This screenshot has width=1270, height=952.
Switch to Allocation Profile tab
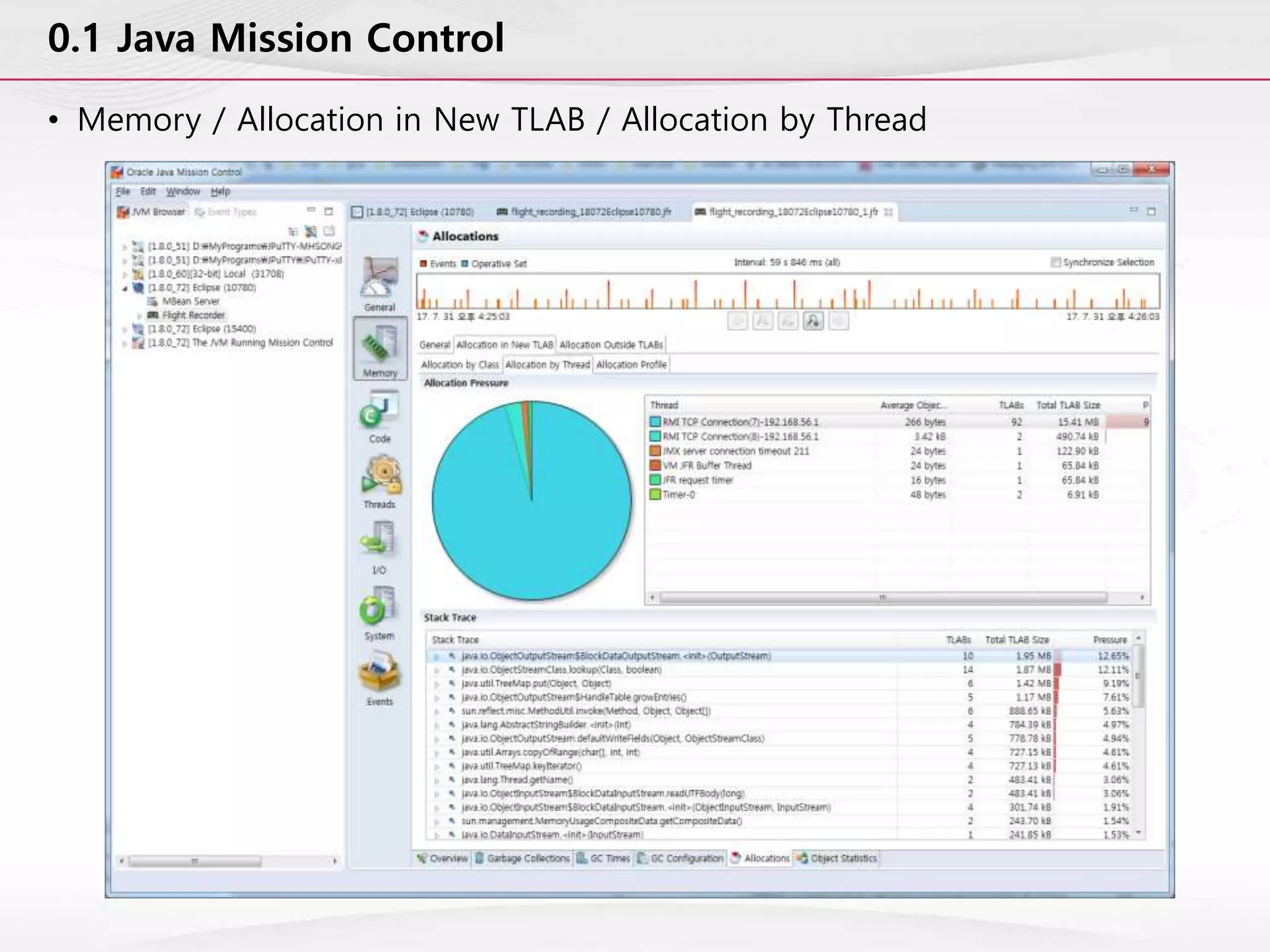click(631, 364)
